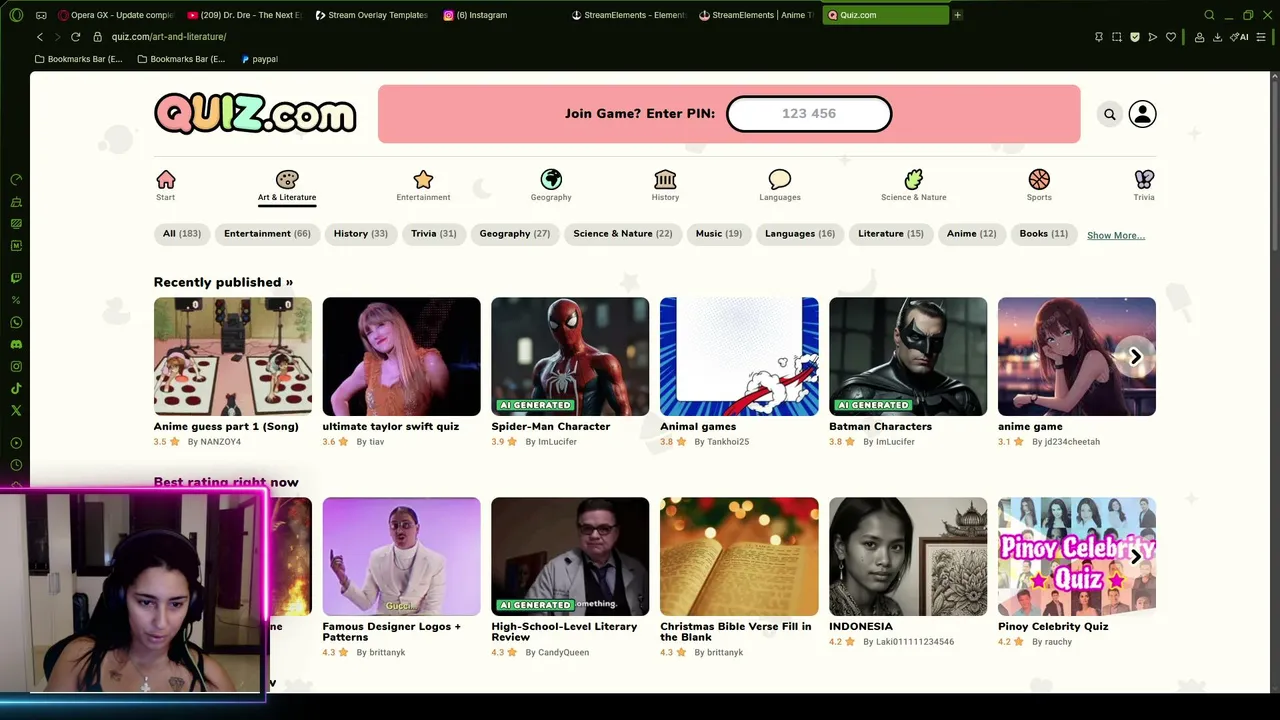Open the ultimate taylor swift quiz thumbnail
Image resolution: width=1280 pixels, height=720 pixels.
tap(401, 356)
